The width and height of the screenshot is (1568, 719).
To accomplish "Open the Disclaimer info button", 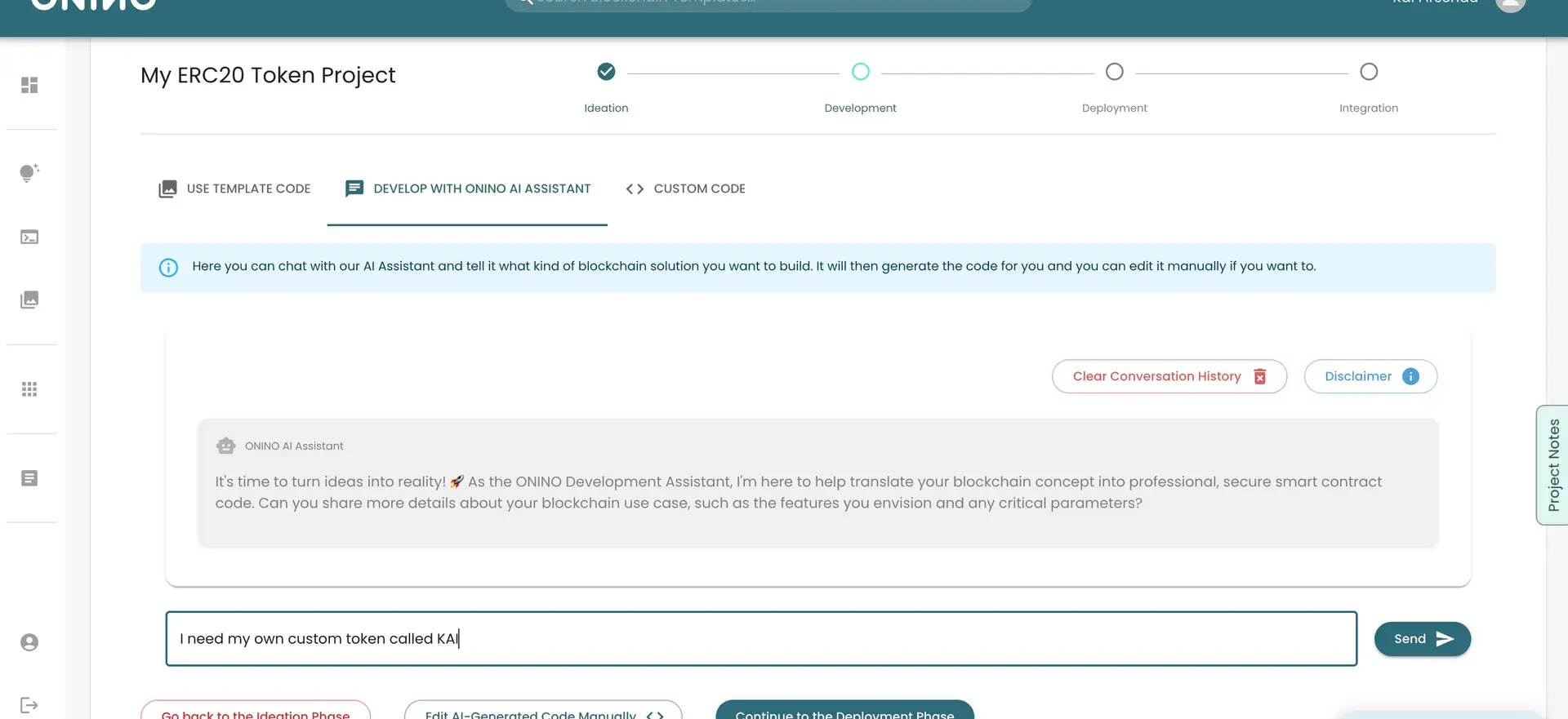I will tap(1370, 376).
